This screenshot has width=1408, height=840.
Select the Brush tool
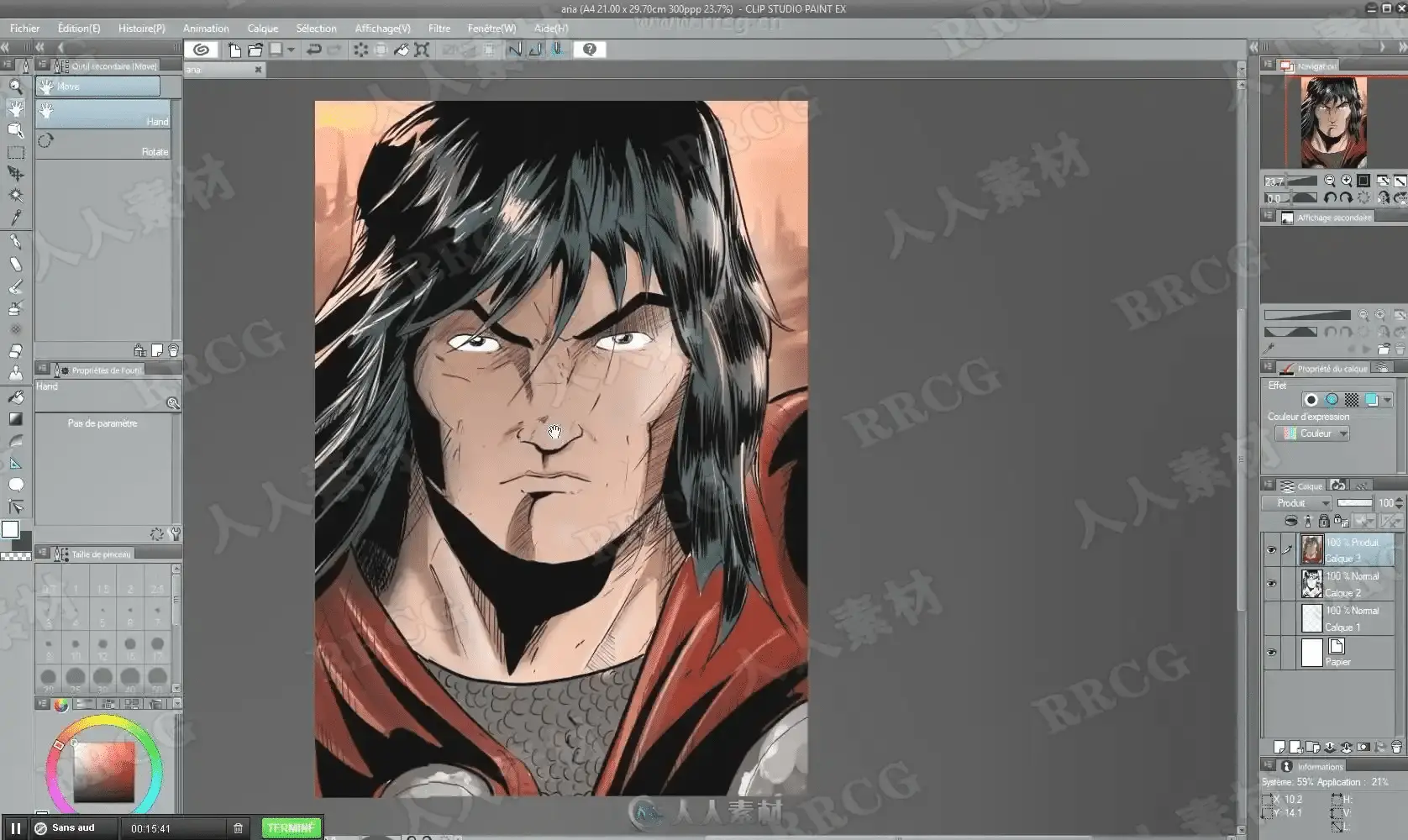pos(15,286)
